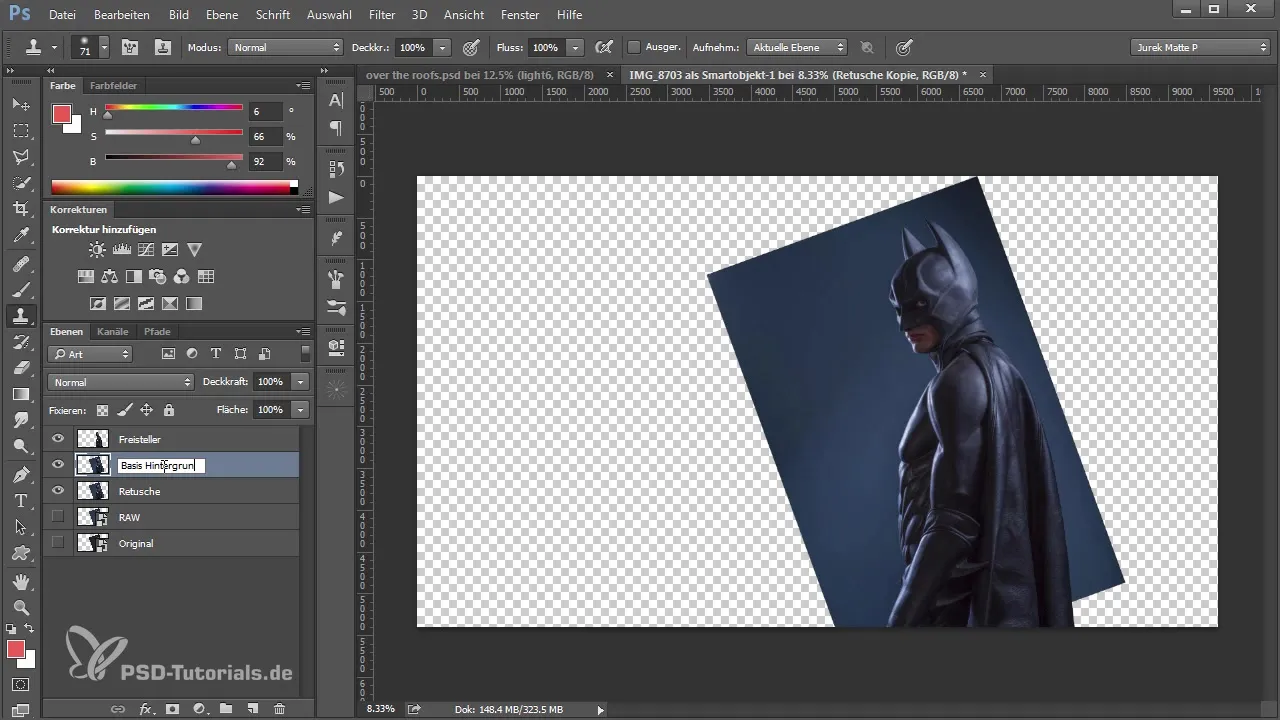Toggle lock all for layer

(x=169, y=410)
